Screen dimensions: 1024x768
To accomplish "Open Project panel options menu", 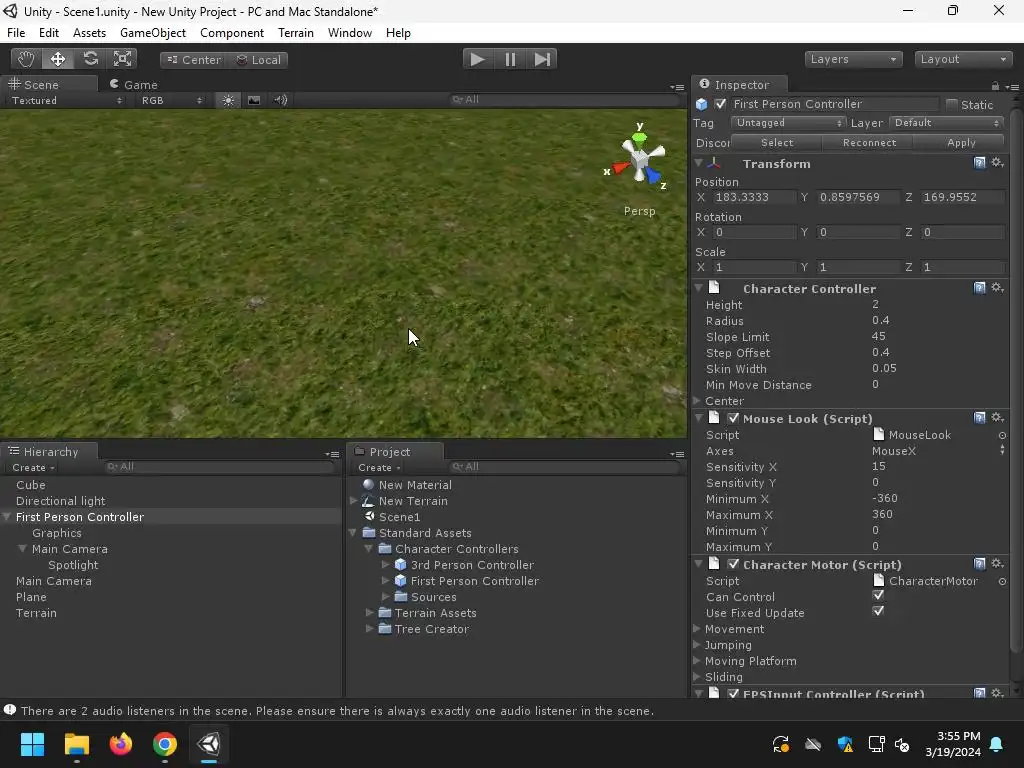I will click(x=677, y=454).
